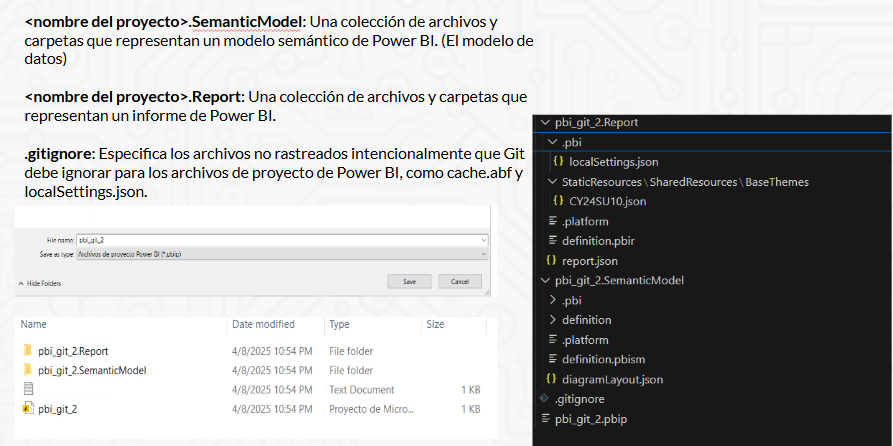
Task: Collapse the StaticResources folder chevron
Action: point(553,182)
